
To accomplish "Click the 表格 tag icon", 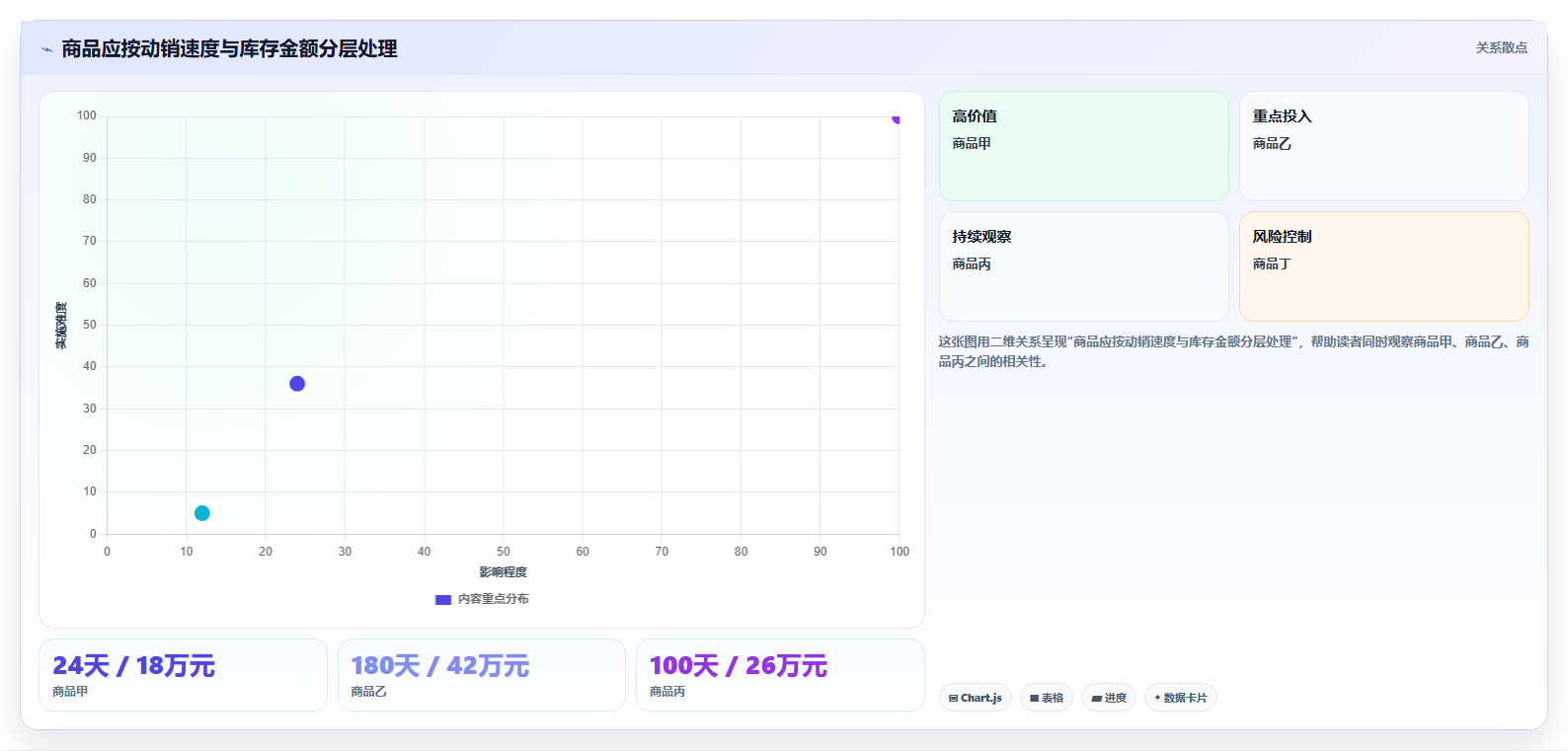I will coord(1034,699).
